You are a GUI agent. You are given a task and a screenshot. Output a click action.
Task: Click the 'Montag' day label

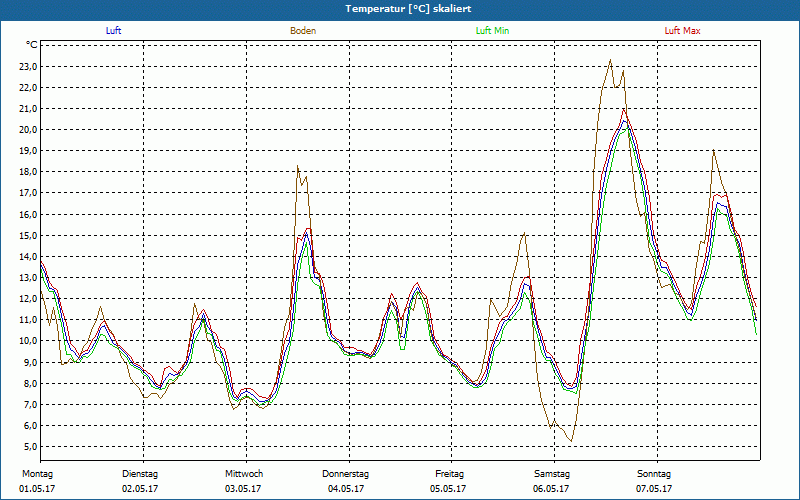(x=37, y=474)
